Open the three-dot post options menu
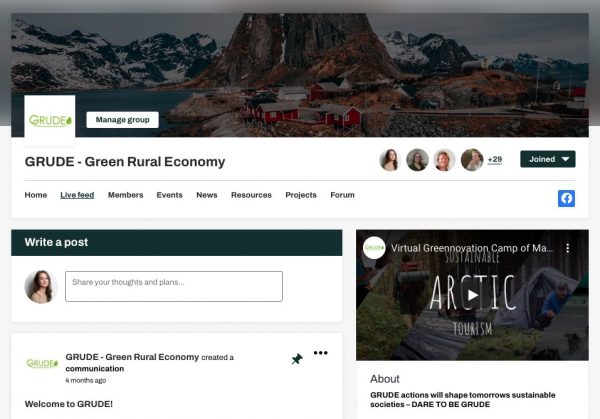Image resolution: width=600 pixels, height=419 pixels. [321, 352]
